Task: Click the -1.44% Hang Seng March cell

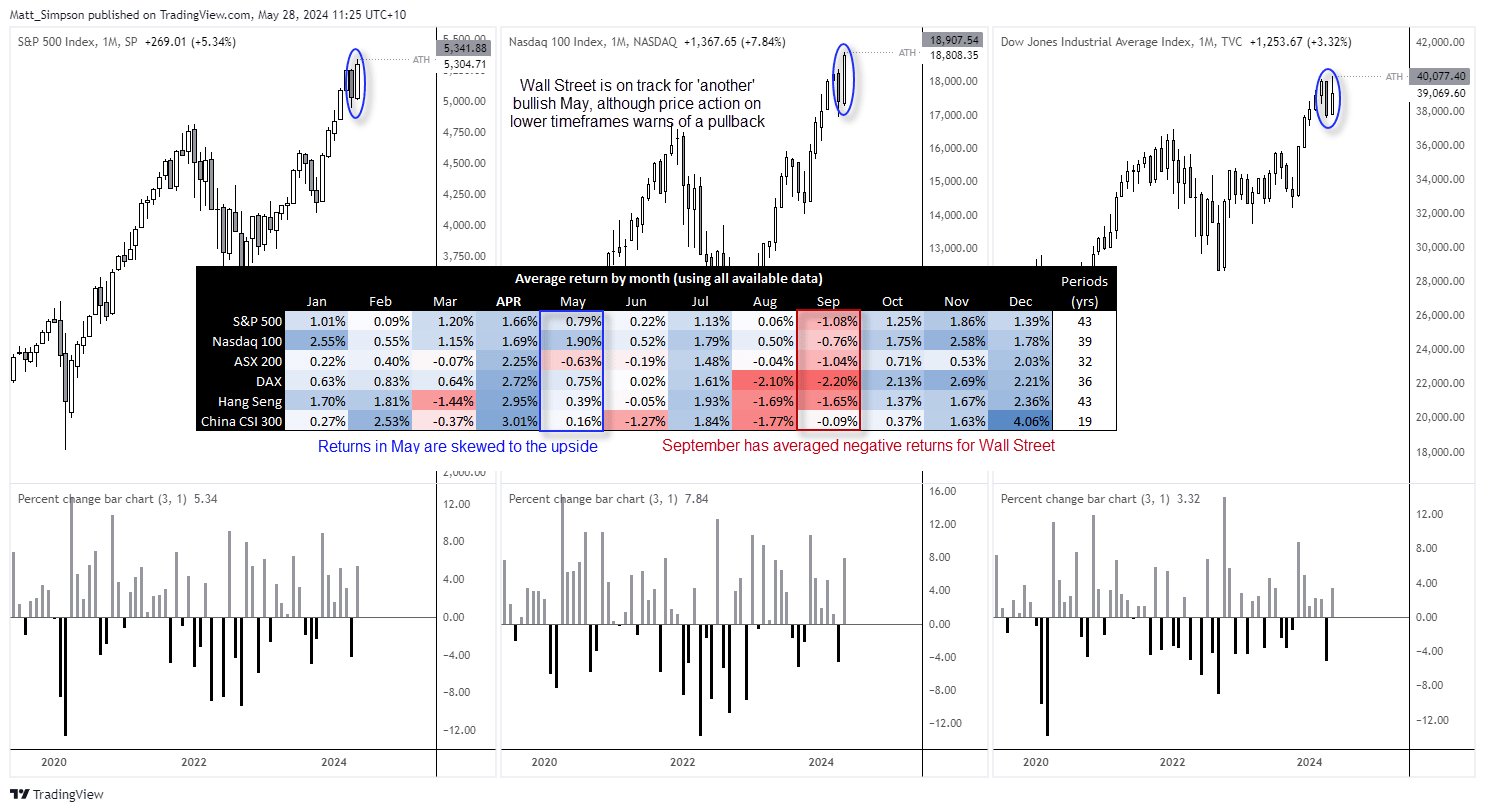Action: point(444,401)
